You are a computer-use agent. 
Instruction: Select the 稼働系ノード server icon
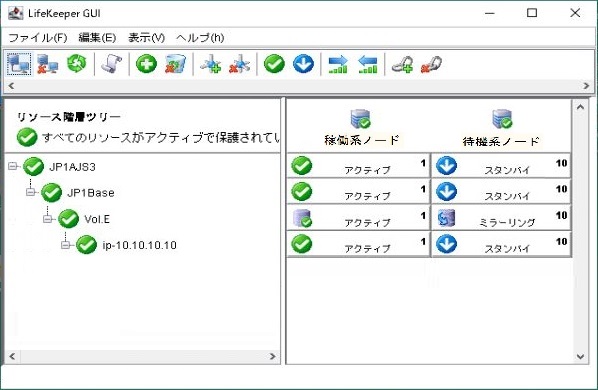[x=360, y=119]
